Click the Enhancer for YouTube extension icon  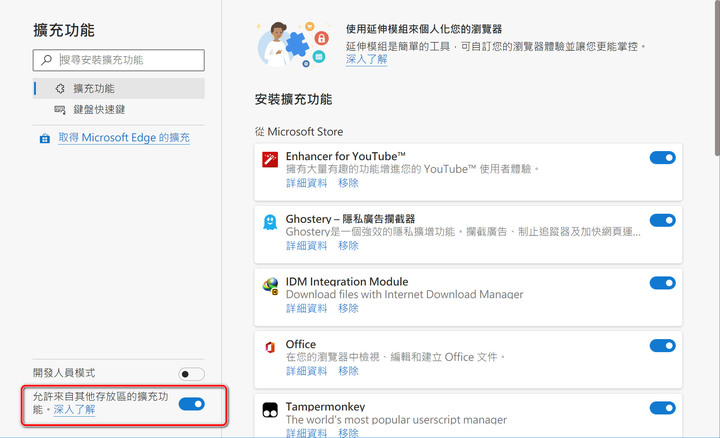pos(270,160)
